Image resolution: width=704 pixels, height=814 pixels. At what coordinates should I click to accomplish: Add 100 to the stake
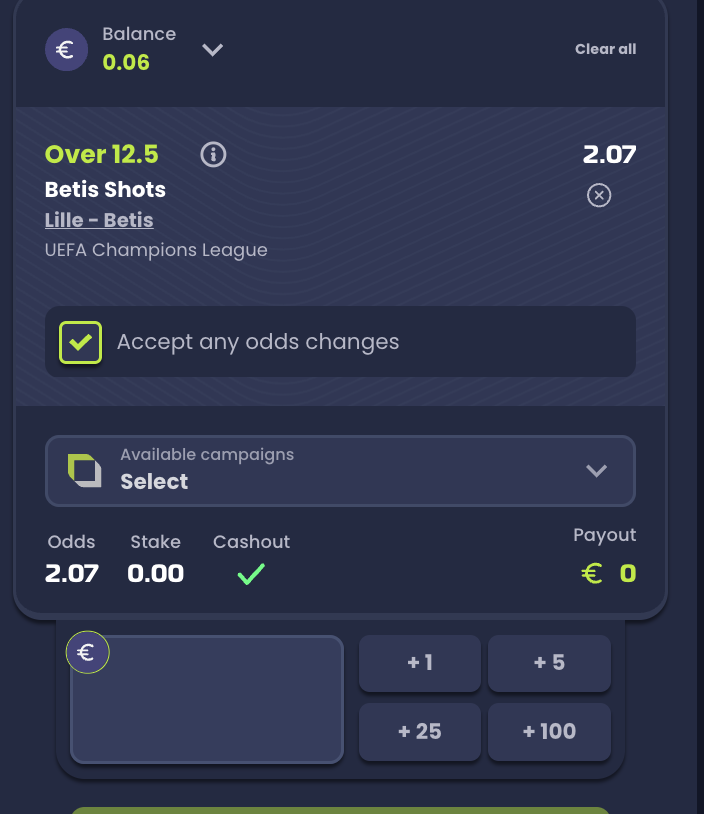[x=549, y=731]
